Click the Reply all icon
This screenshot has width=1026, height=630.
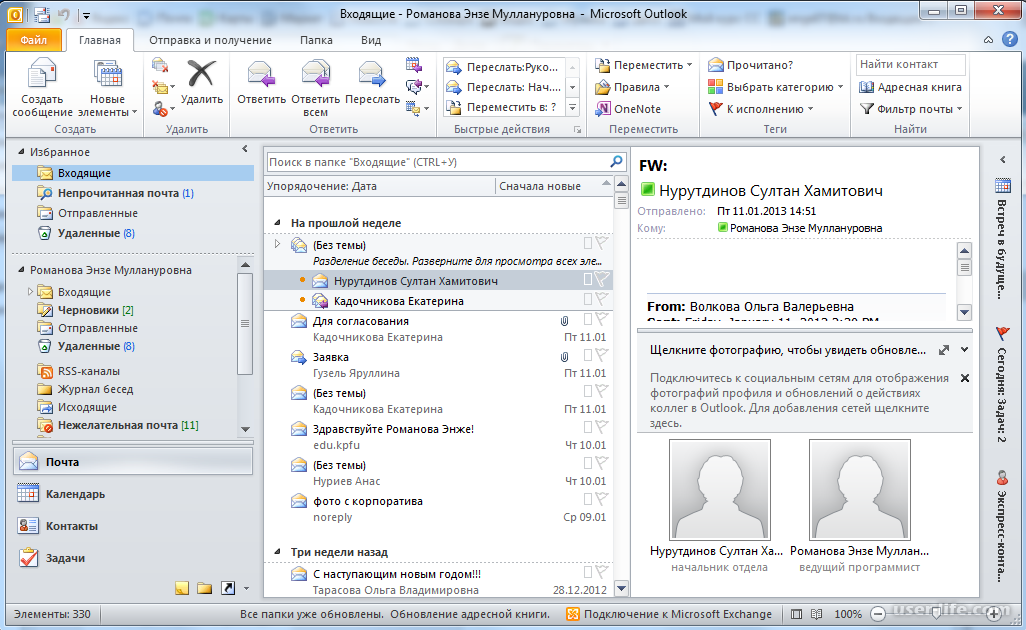[x=315, y=73]
